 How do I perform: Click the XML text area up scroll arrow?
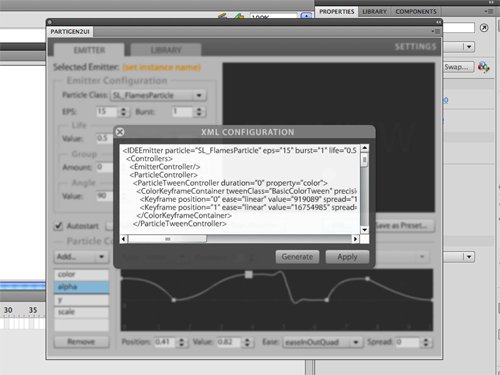point(364,148)
